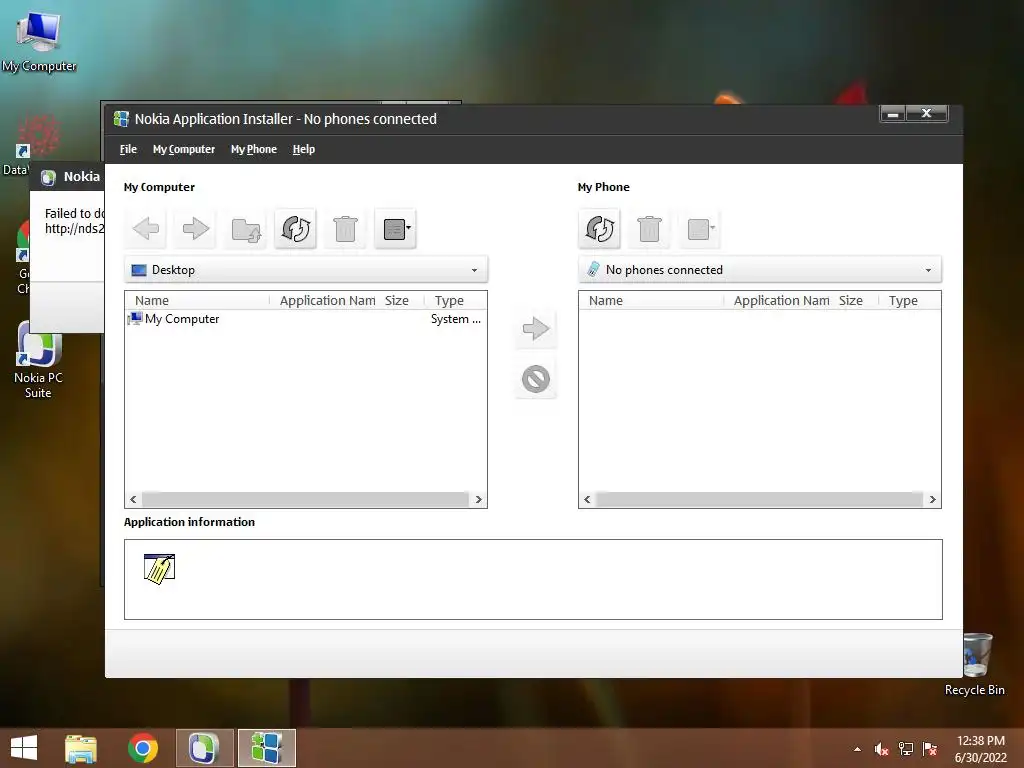The width and height of the screenshot is (1024, 768).
Task: Go back in My Computer pane
Action: coord(146,229)
